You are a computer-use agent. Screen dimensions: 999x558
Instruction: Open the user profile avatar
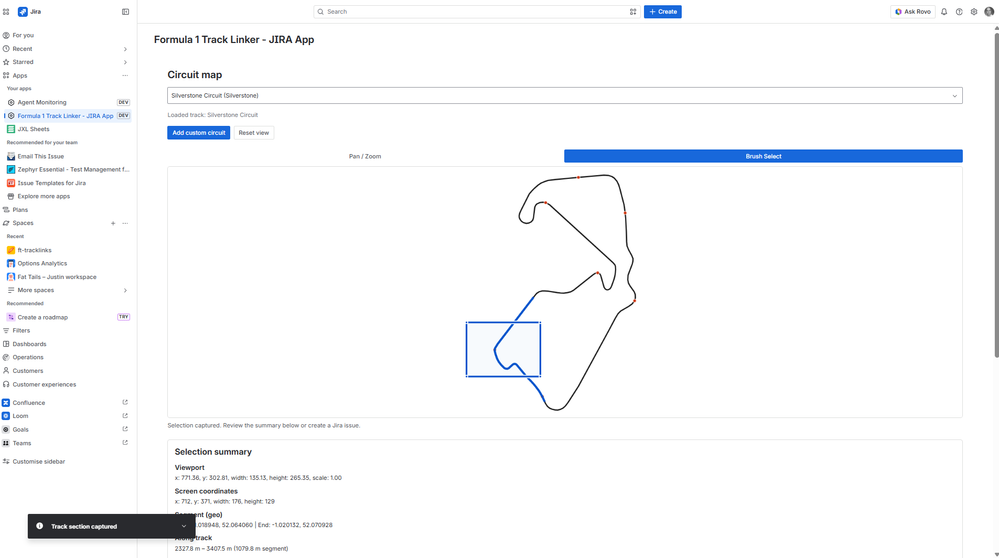coord(989,11)
